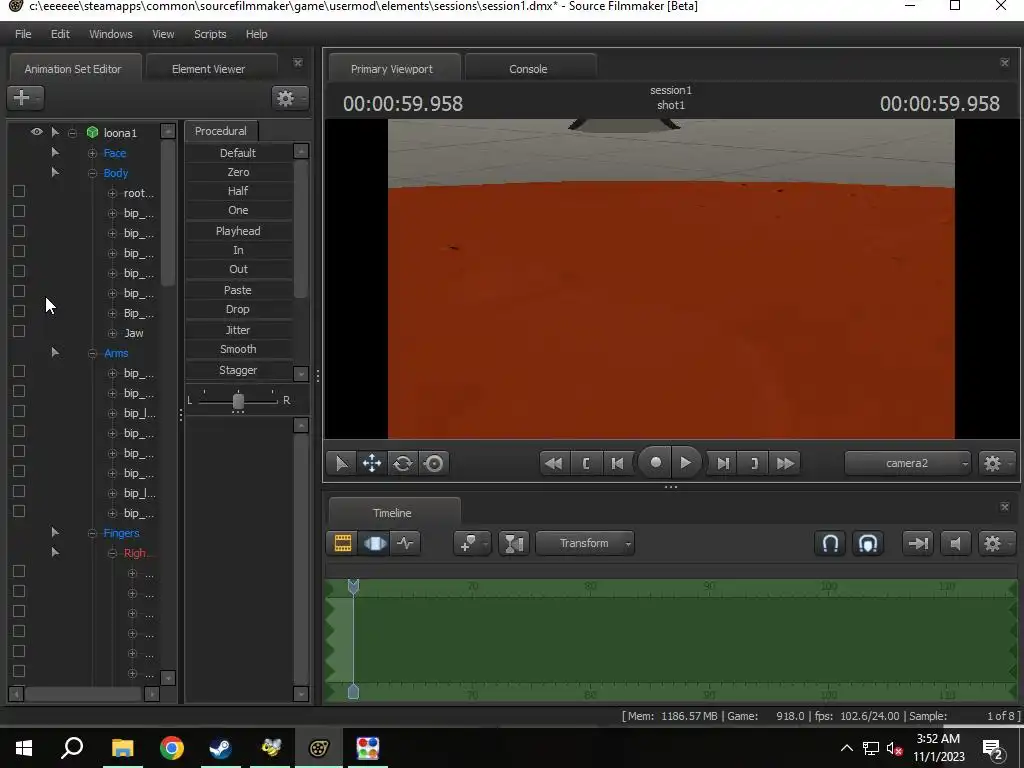Collapse the red Righ... subgroup
This screenshot has width=1024, height=768.
tap(112, 553)
